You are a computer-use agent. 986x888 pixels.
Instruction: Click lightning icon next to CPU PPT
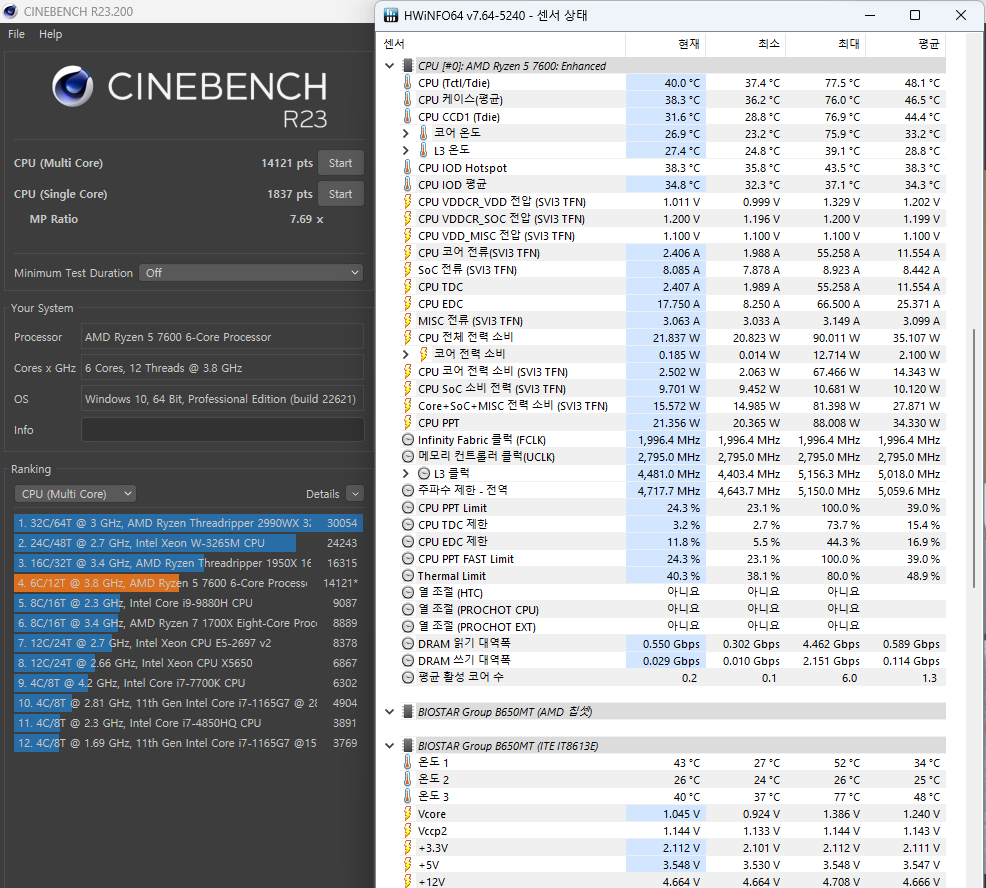(407, 423)
